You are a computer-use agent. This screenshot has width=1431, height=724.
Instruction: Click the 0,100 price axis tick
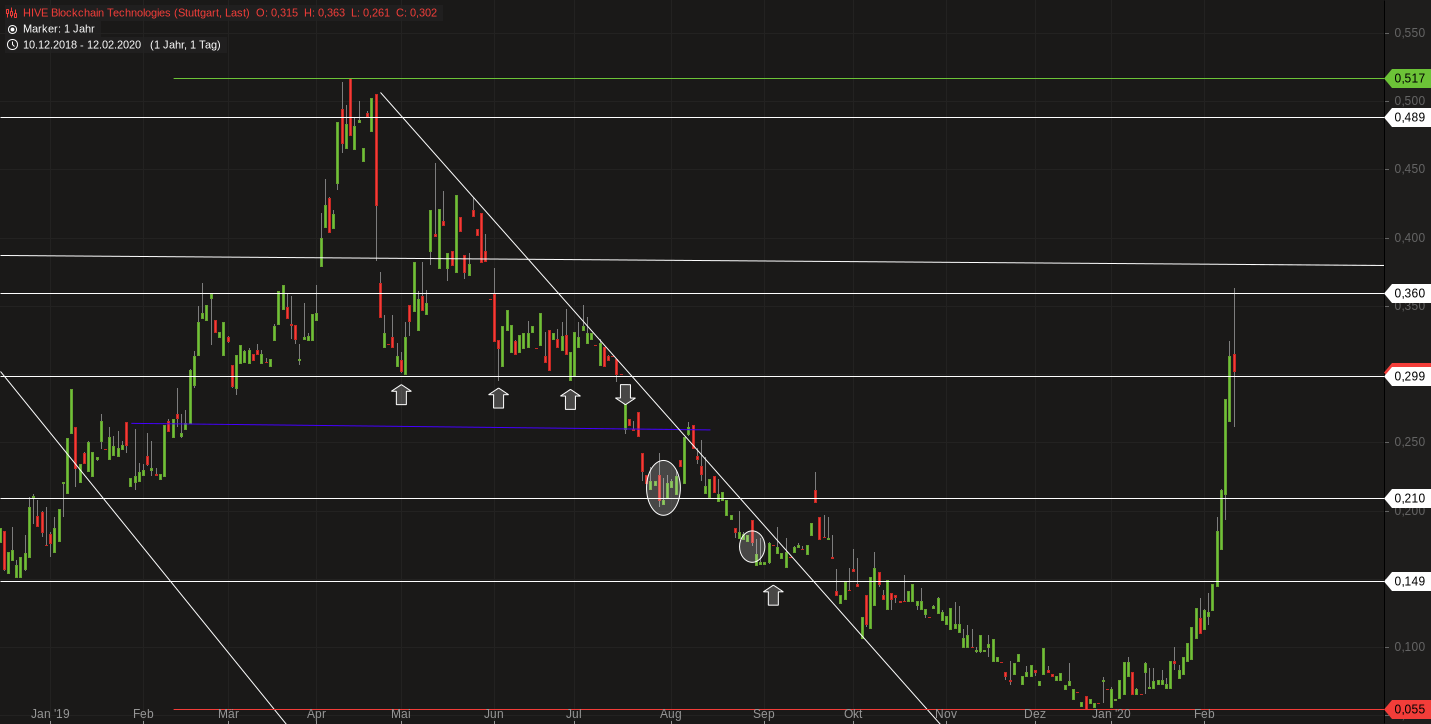click(1410, 647)
